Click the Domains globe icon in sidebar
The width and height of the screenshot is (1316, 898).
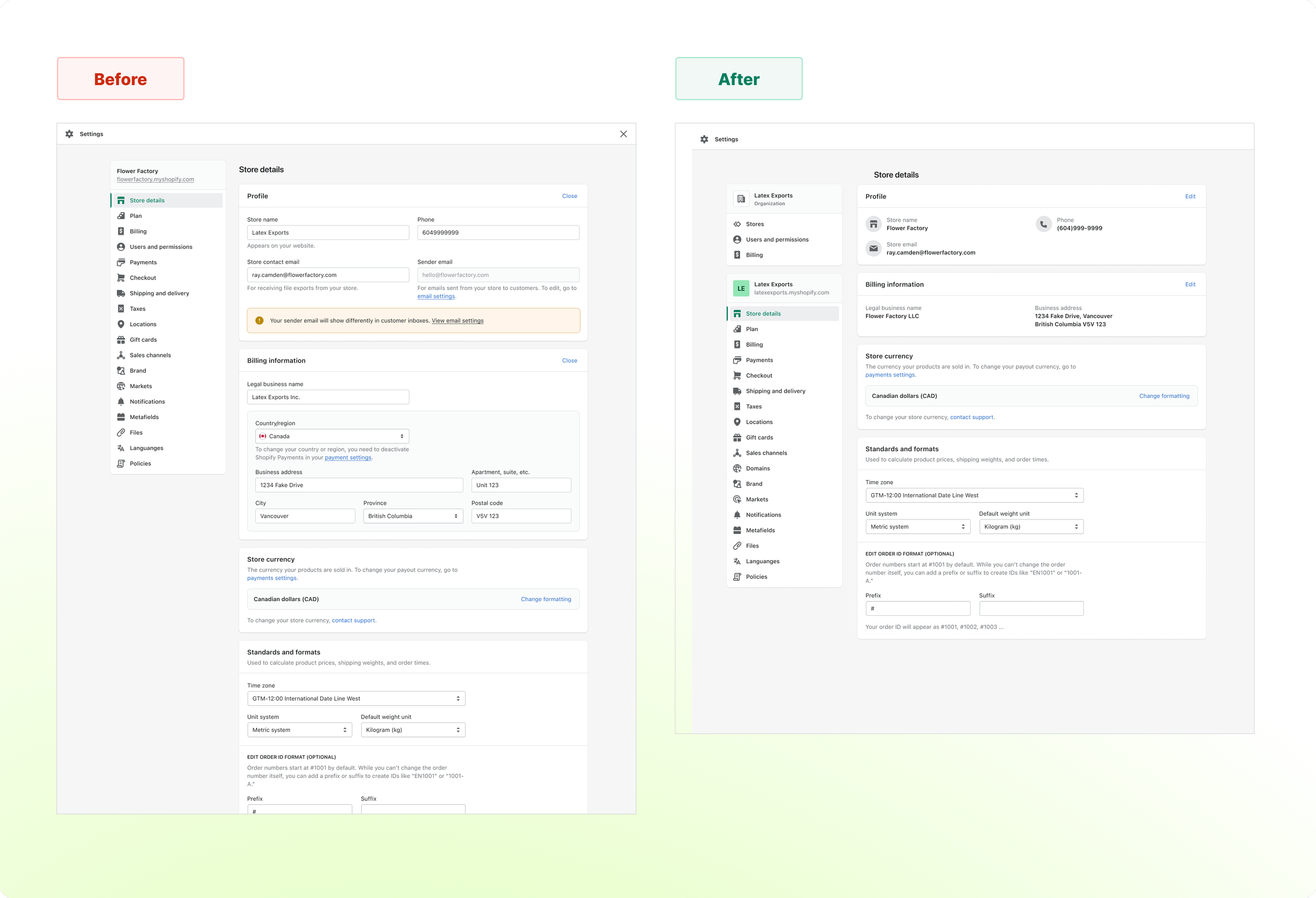(737, 468)
